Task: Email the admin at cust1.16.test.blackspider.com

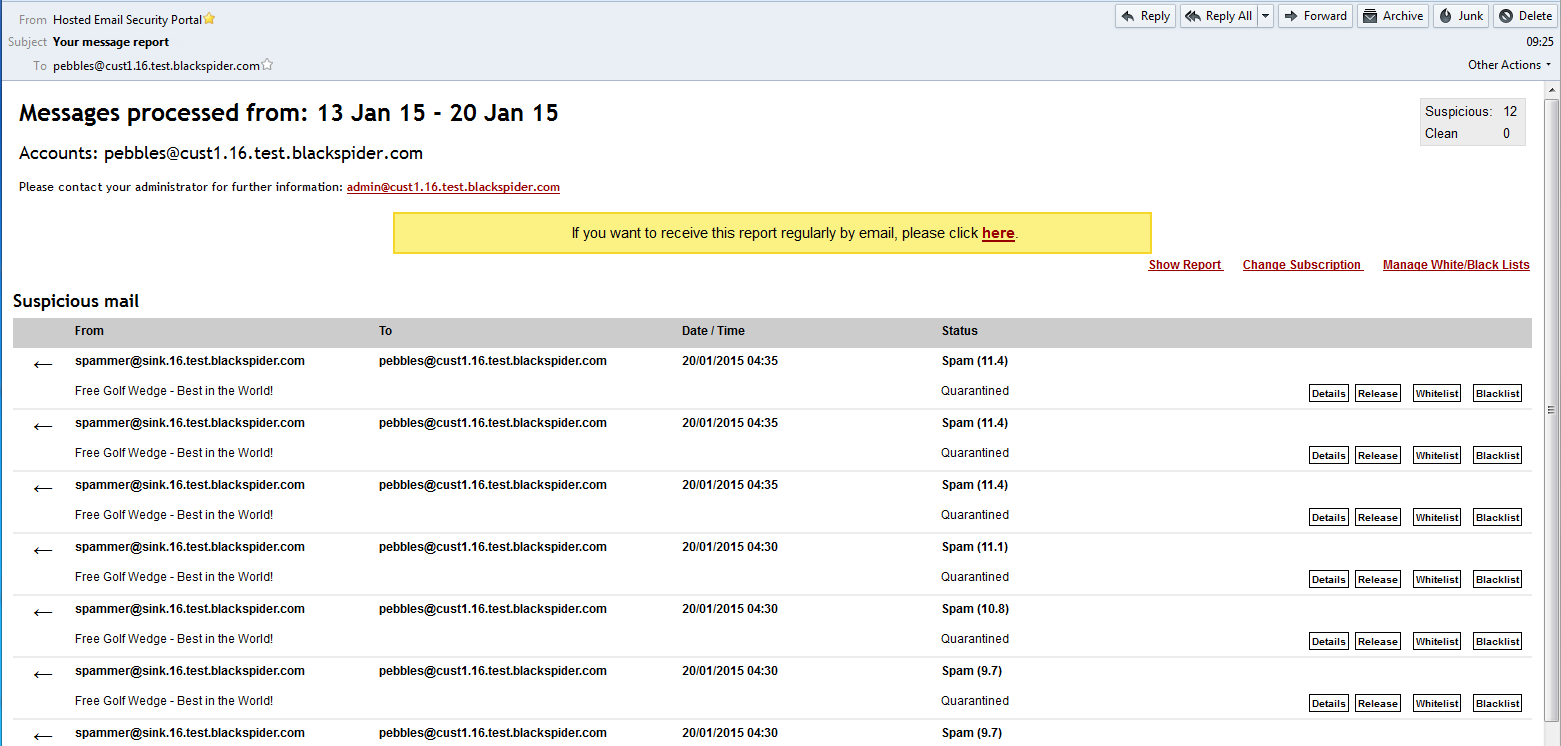Action: 453,186
